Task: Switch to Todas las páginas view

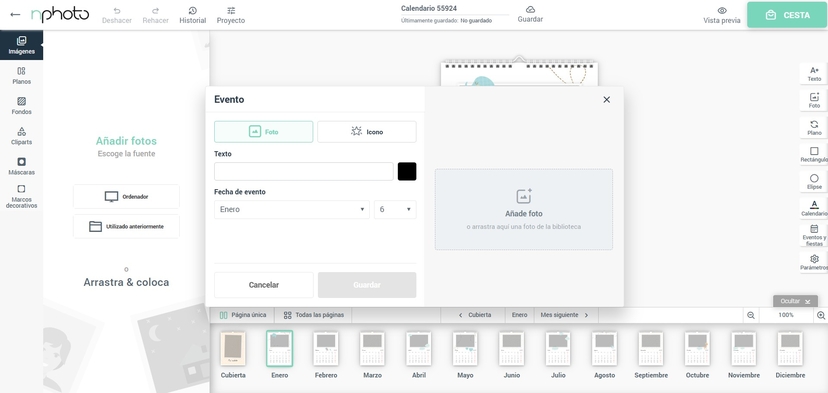Action: (x=314, y=315)
